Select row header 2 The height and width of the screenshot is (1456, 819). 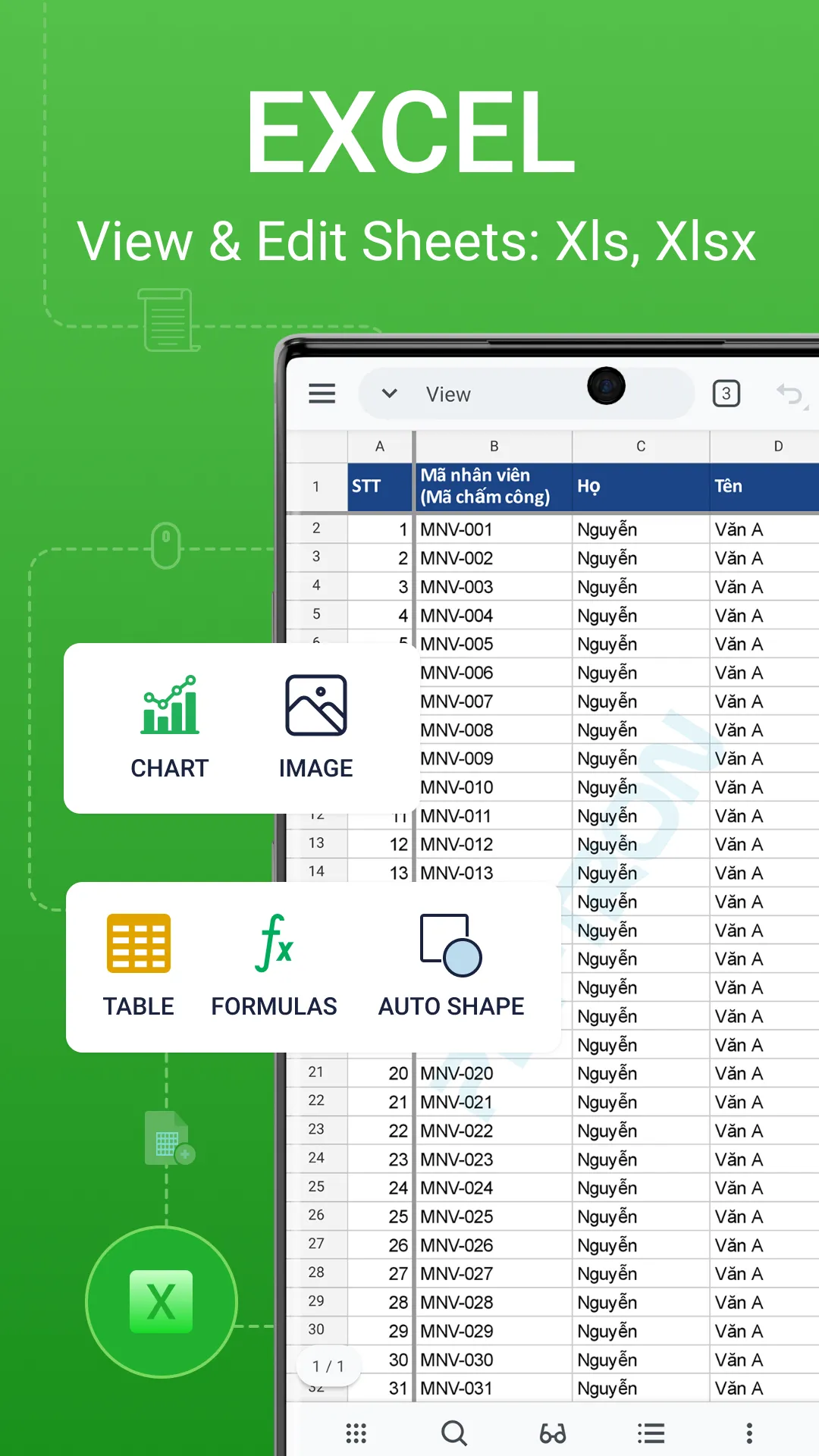316,529
